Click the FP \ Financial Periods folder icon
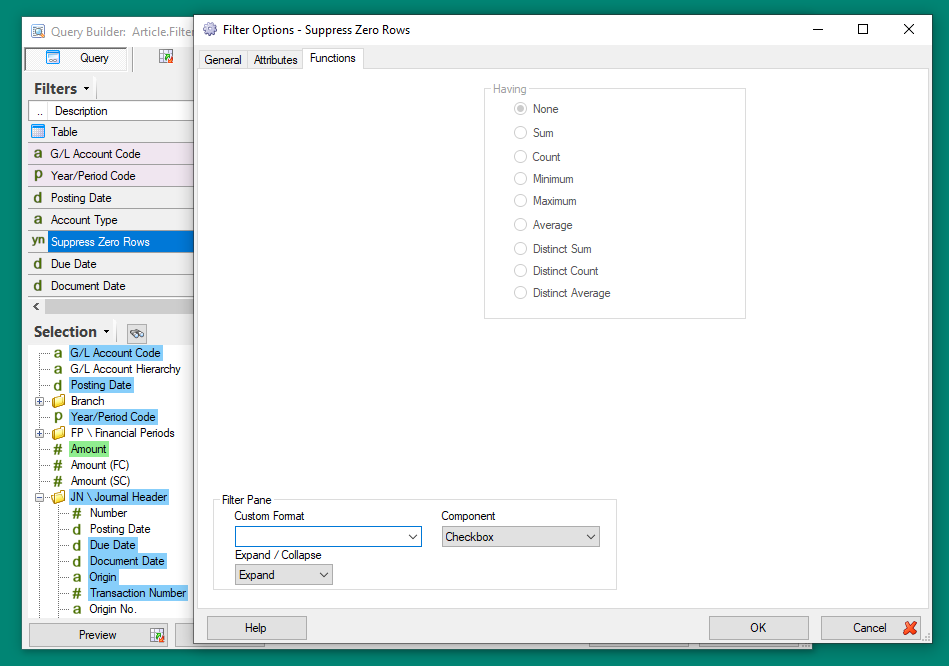Viewport: 949px width, 666px height. point(59,433)
